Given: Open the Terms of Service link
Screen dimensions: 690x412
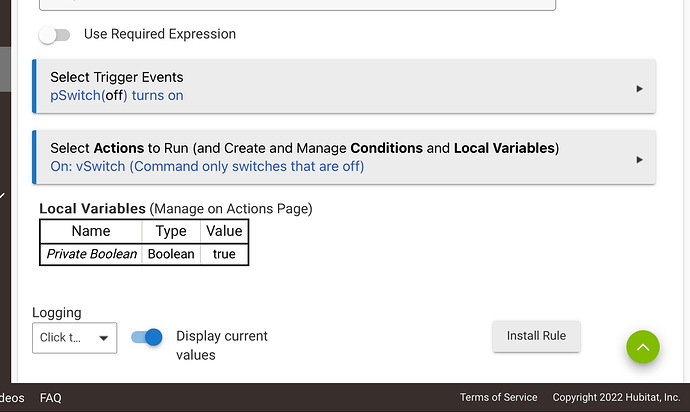Looking at the screenshot, I should click(498, 398).
